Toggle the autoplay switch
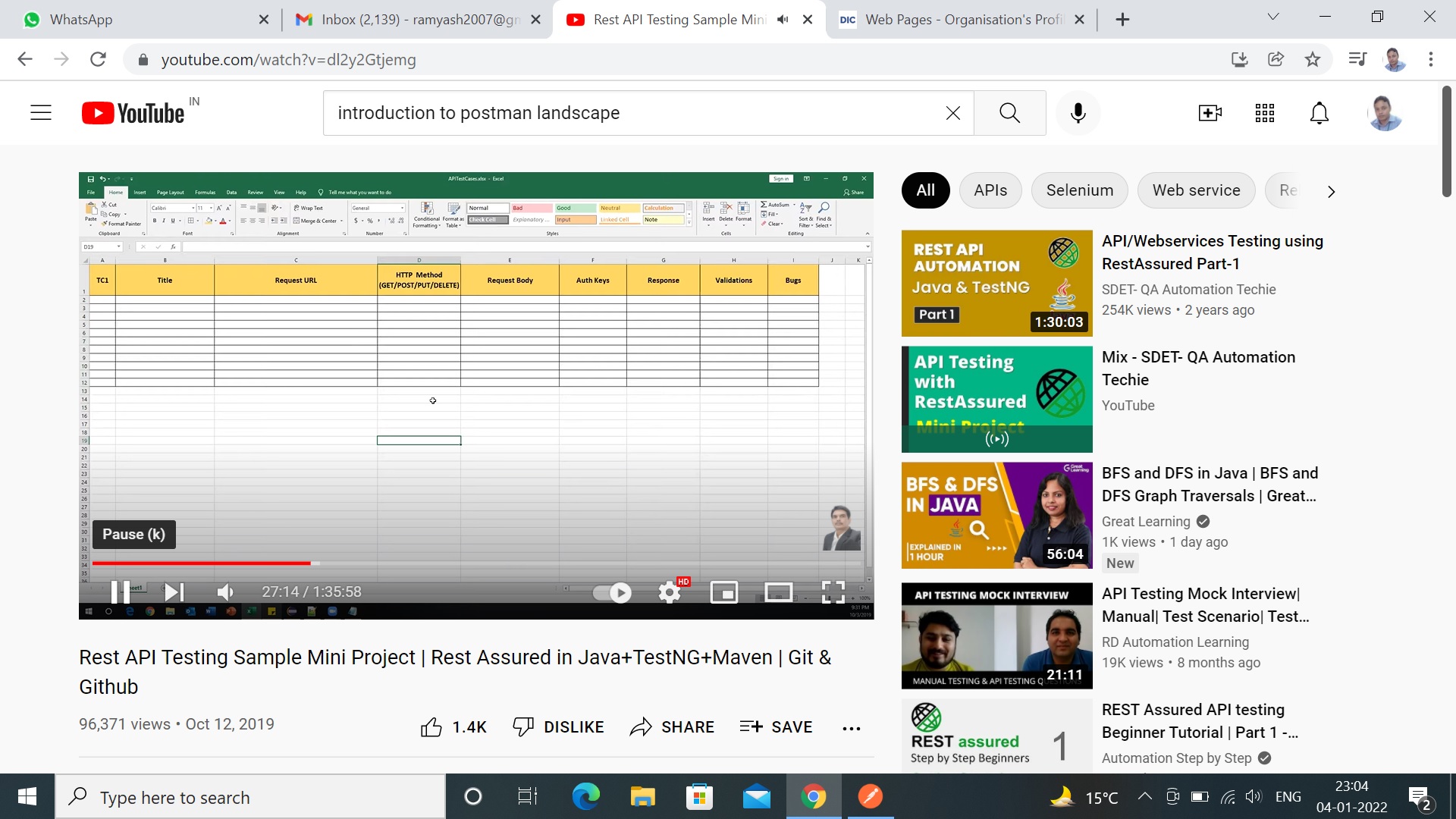The height and width of the screenshot is (819, 1456). point(611,592)
